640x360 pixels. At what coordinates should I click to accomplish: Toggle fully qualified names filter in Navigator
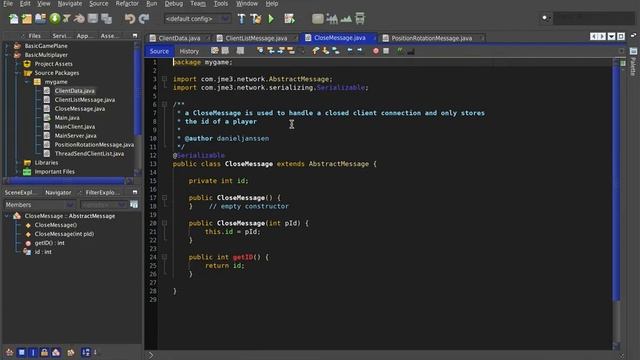(71, 352)
